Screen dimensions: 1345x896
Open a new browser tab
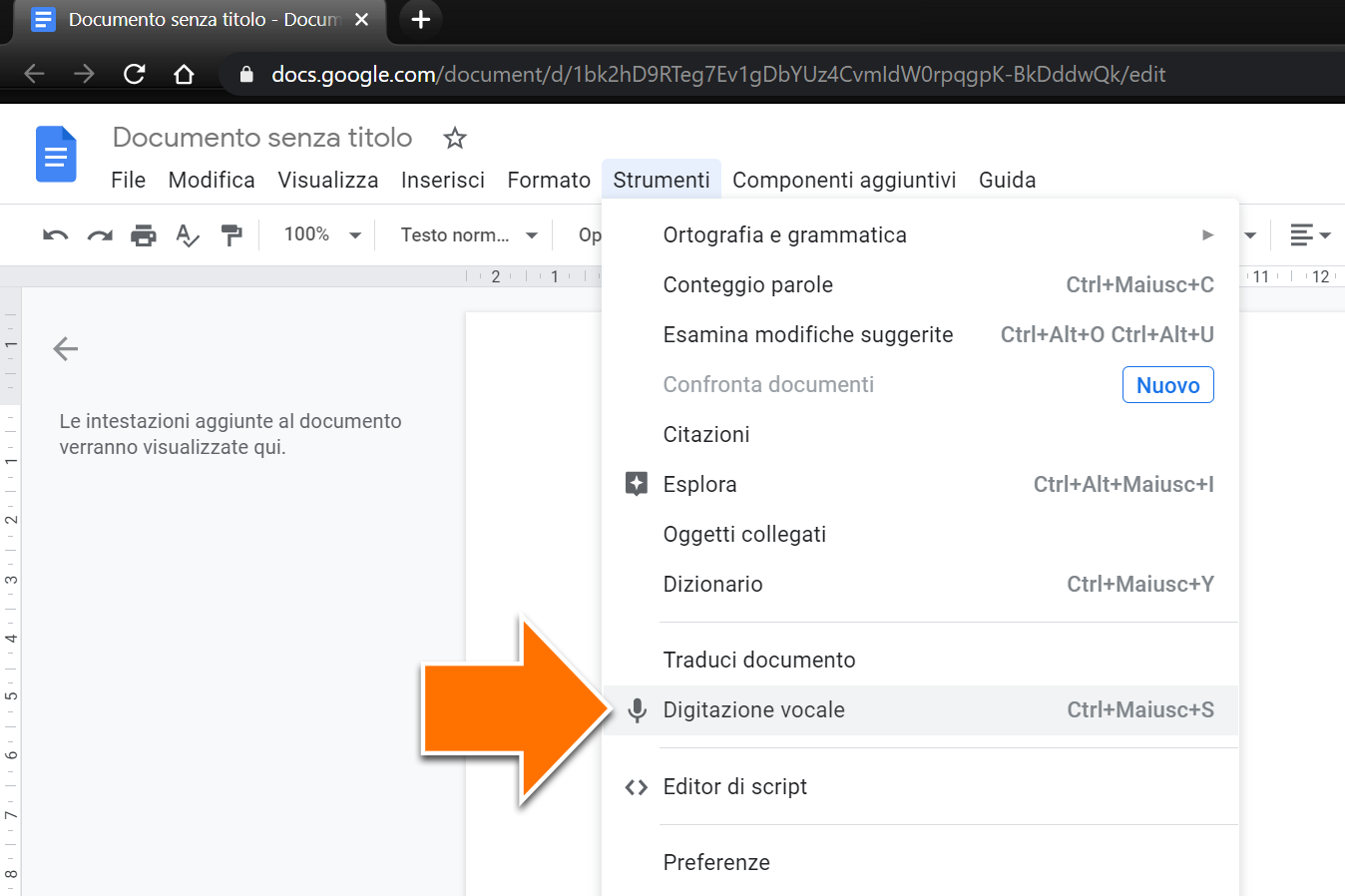coord(421,19)
